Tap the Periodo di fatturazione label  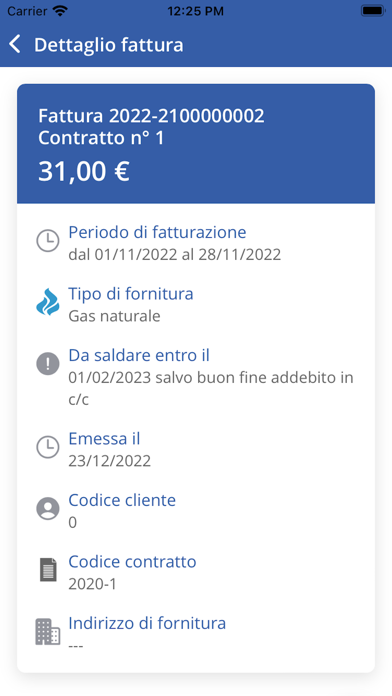tap(157, 232)
